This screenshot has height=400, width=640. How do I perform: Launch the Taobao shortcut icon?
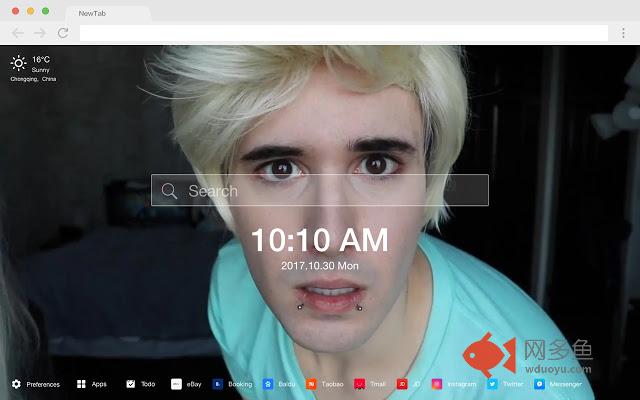tap(311, 384)
